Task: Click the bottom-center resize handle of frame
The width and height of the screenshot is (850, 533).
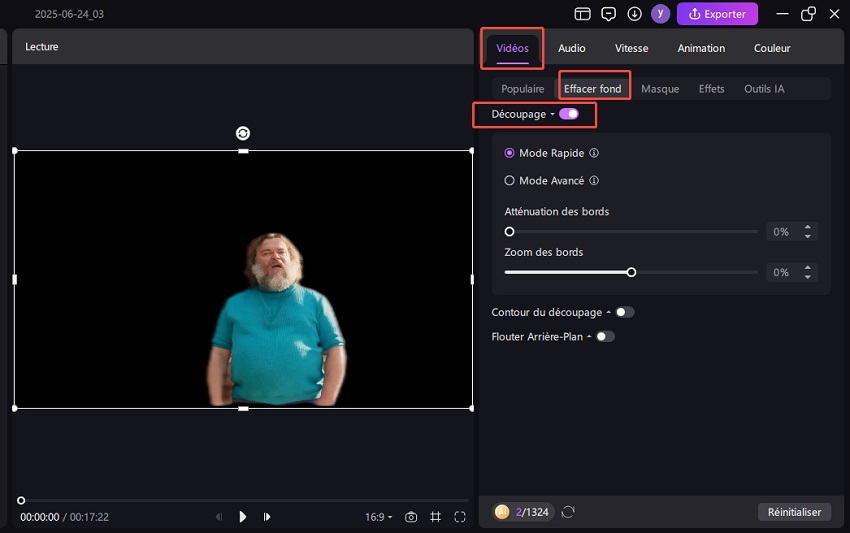Action: point(243,408)
